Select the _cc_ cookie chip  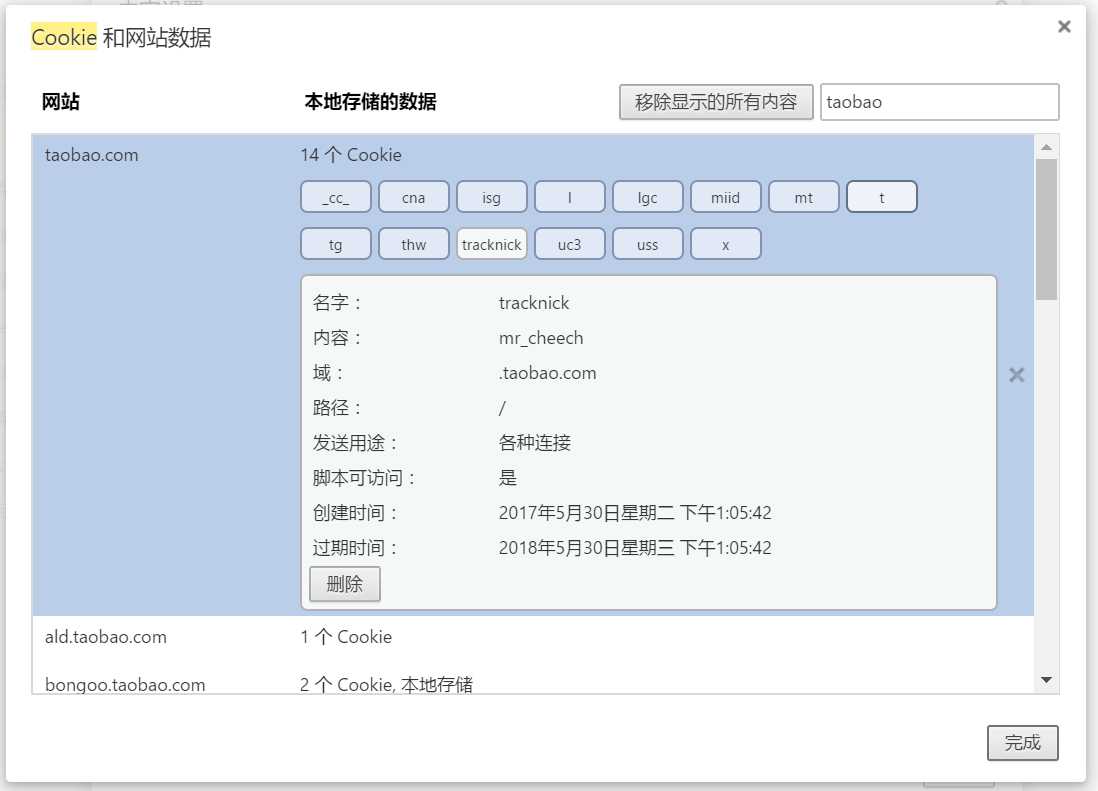coord(335,197)
